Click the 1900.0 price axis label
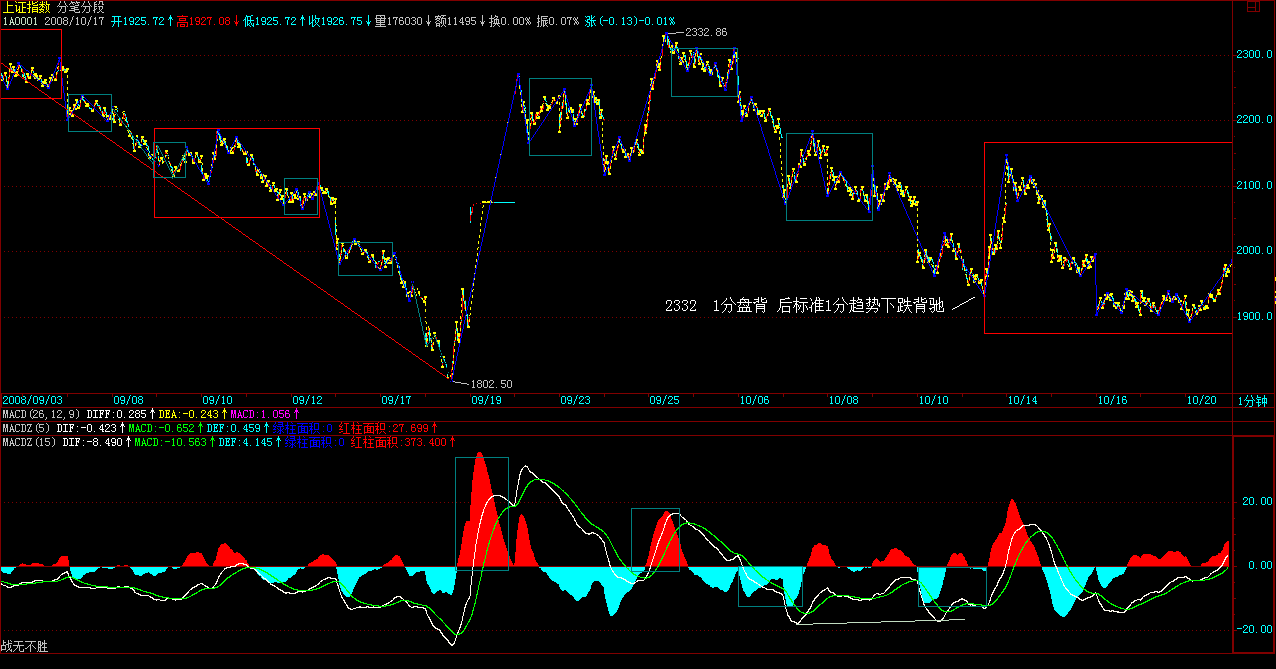The image size is (1276, 669). click(1254, 317)
